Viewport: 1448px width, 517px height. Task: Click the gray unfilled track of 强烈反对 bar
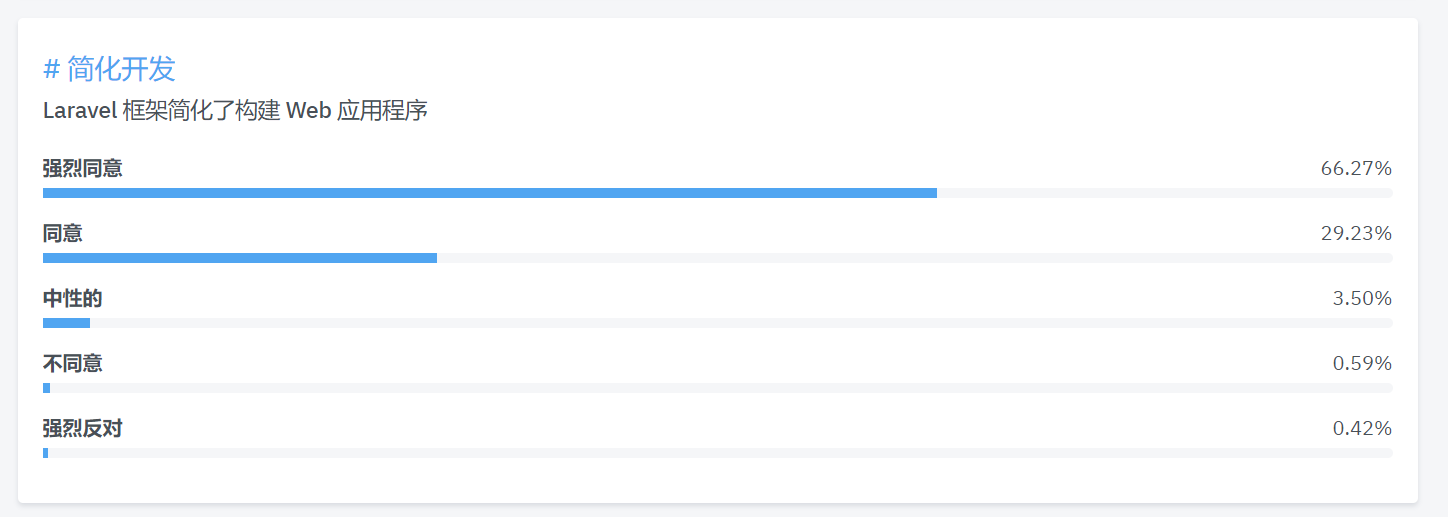(720, 453)
